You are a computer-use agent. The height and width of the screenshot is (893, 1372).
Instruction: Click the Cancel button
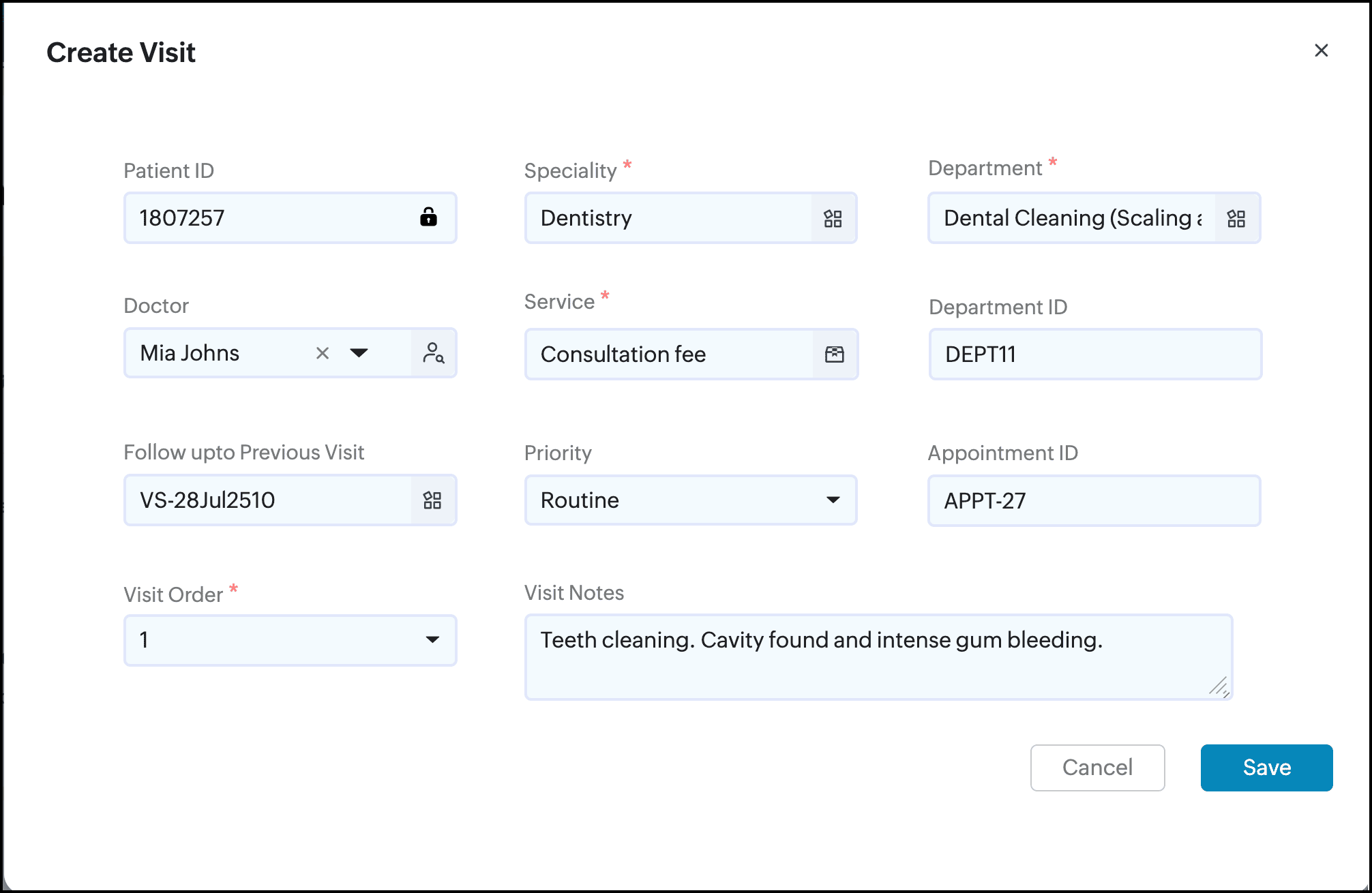tap(1097, 768)
